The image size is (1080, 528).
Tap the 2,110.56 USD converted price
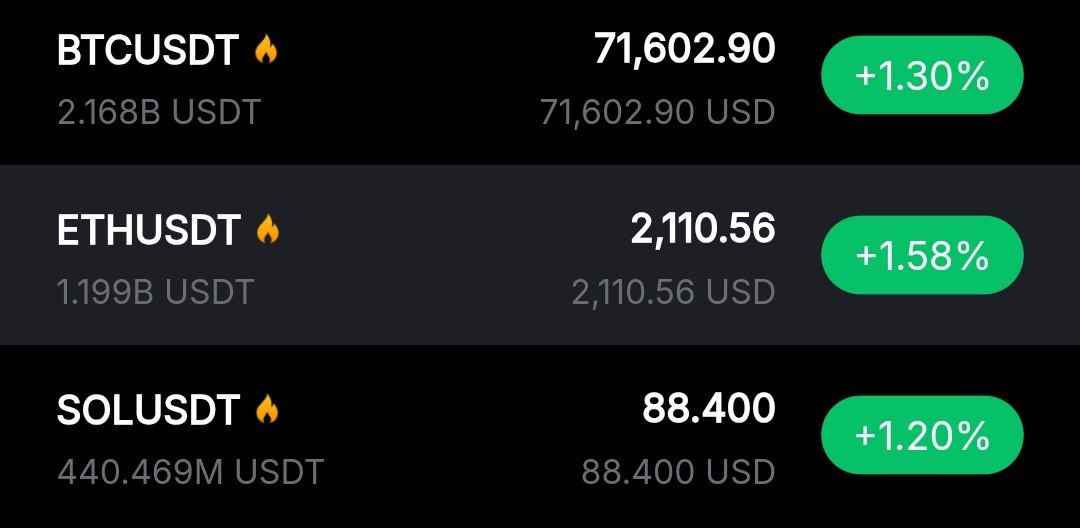[x=673, y=292]
